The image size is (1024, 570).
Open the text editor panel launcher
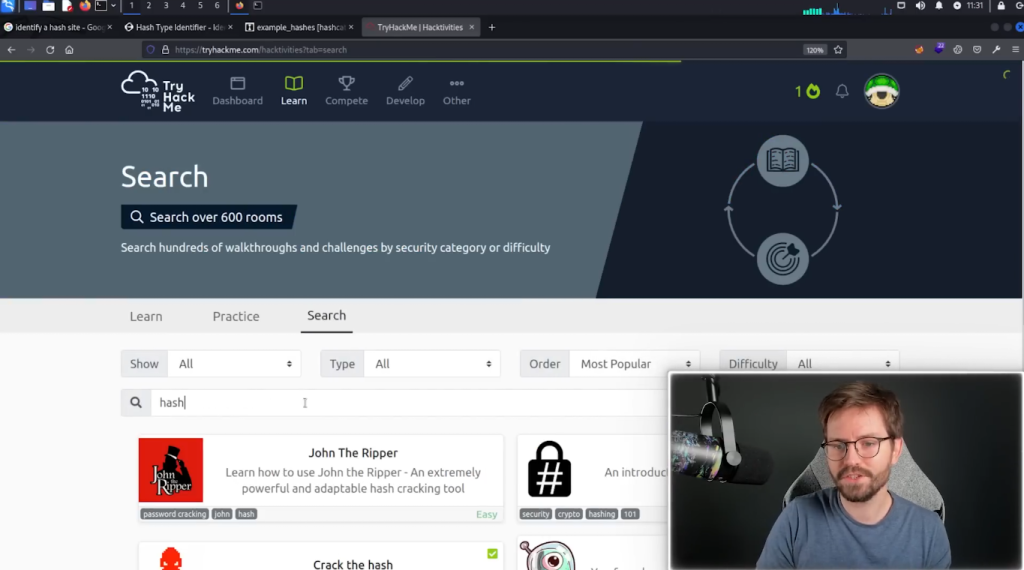point(67,6)
